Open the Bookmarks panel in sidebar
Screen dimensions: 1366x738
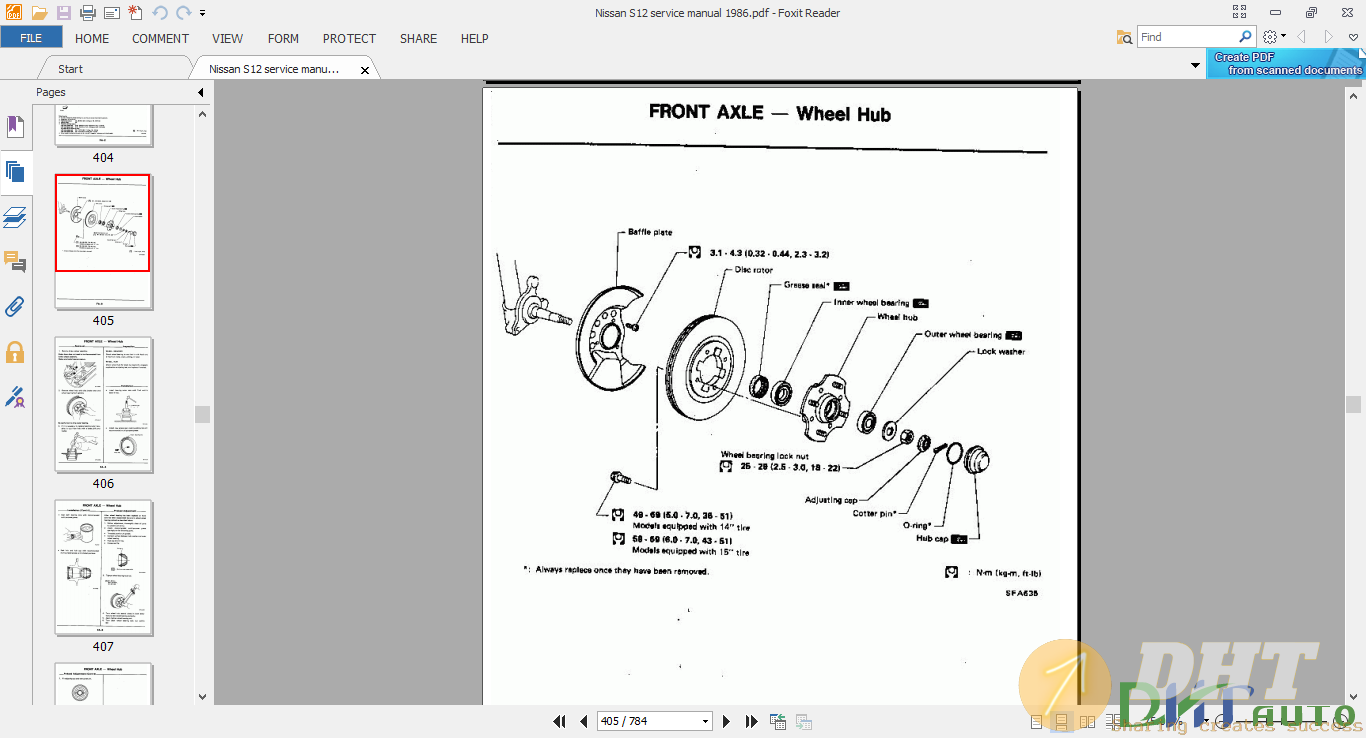tap(15, 127)
